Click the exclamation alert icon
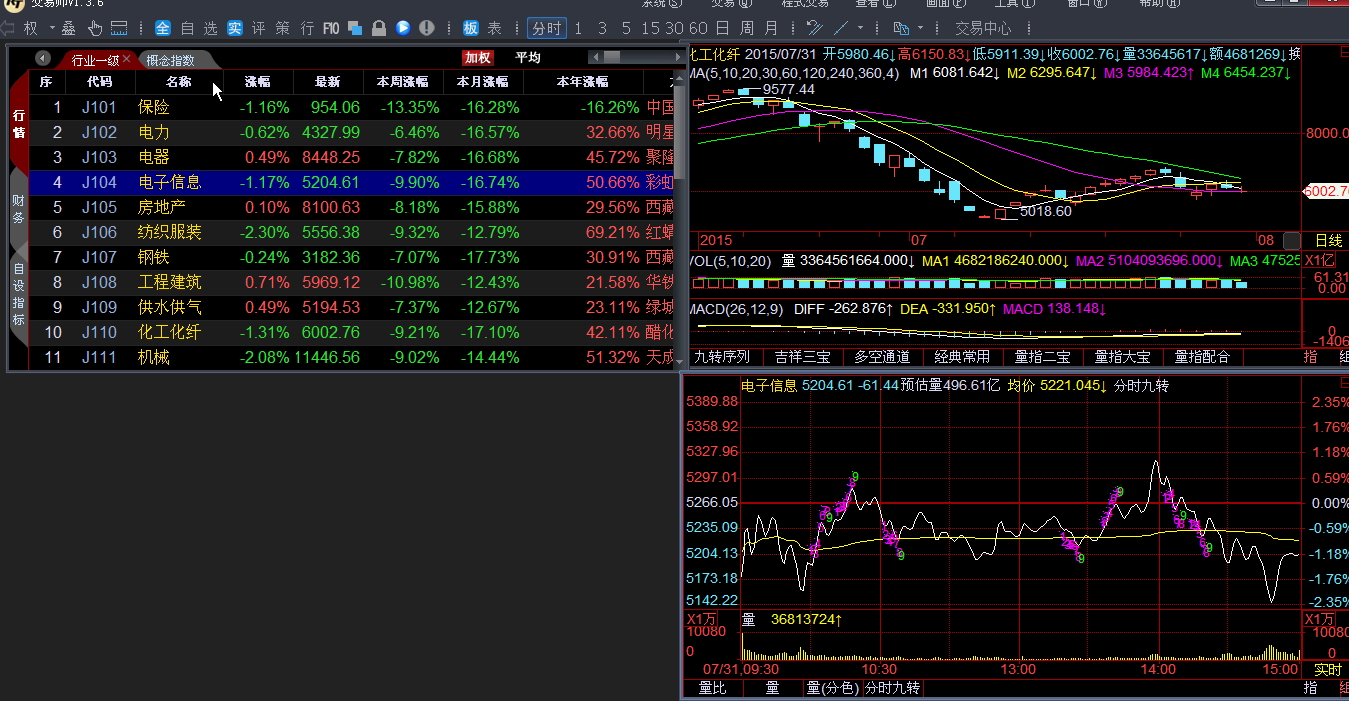 (427, 28)
